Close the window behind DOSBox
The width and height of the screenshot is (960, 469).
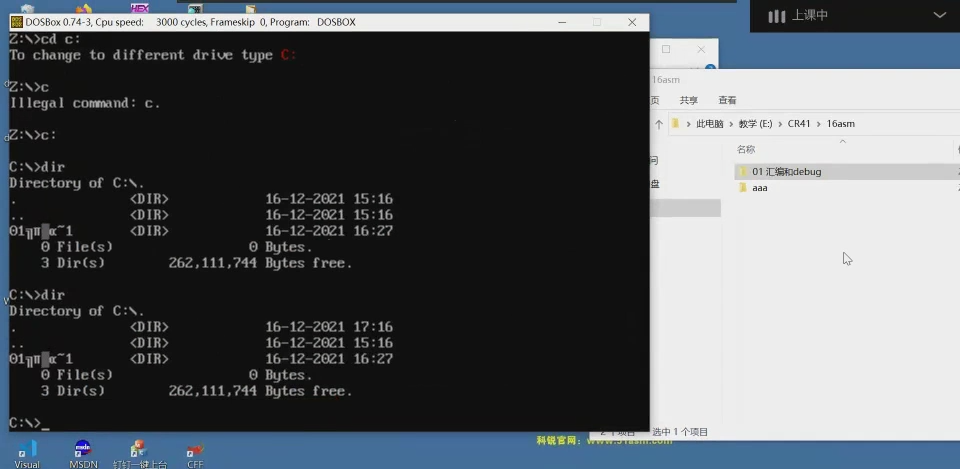tap(701, 49)
